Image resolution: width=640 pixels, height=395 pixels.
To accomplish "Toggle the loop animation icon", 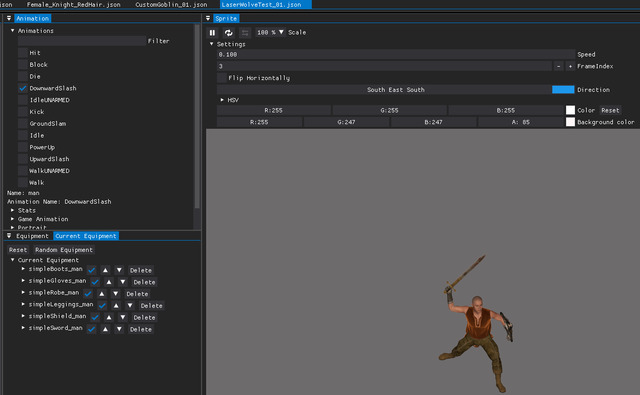I will coord(229,33).
